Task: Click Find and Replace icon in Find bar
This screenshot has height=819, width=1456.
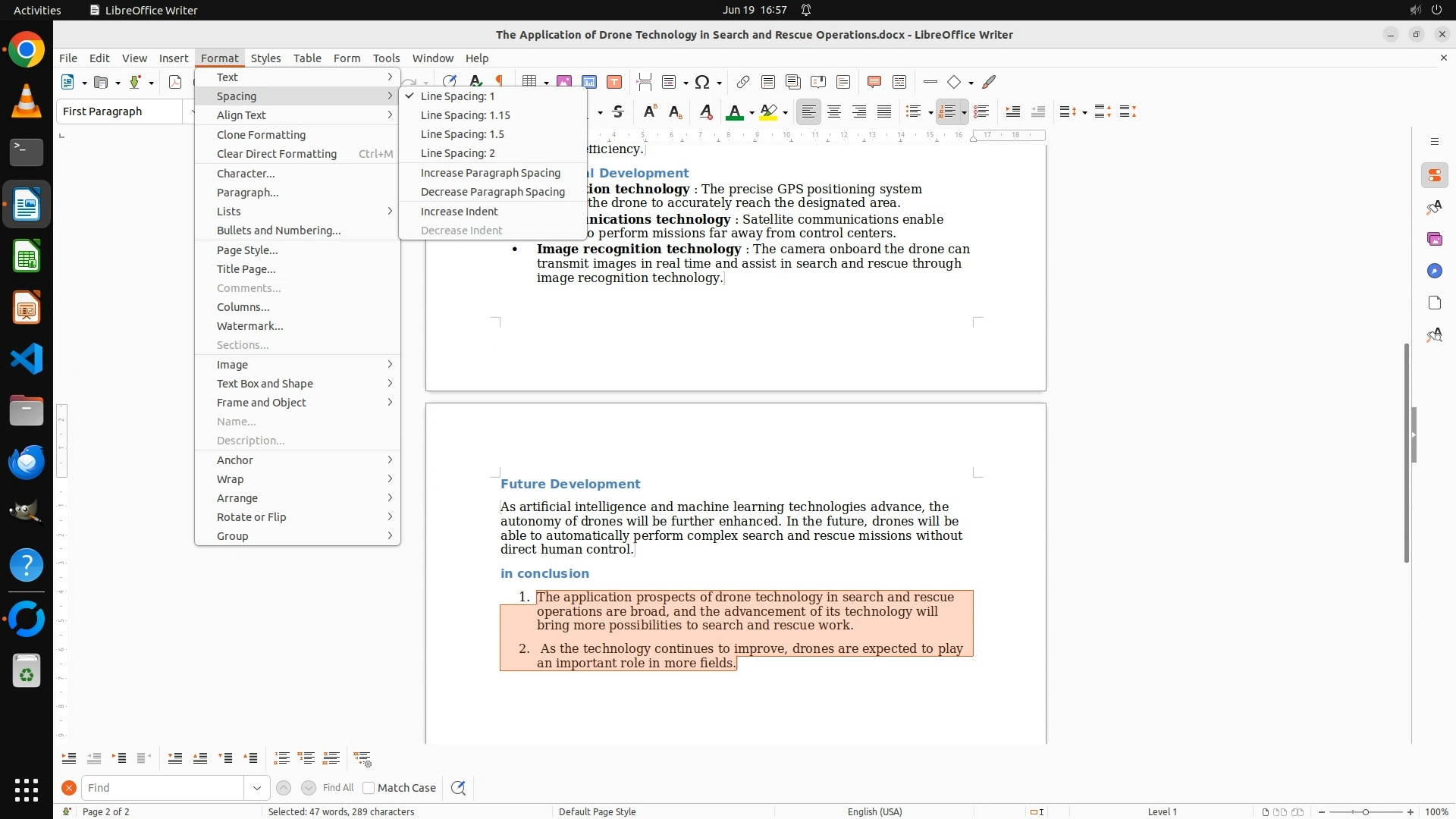Action: 458,788
